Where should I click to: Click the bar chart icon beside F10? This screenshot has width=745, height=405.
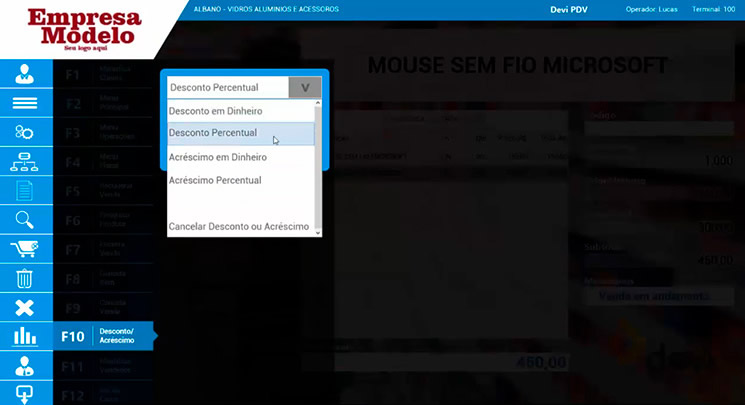(25, 337)
